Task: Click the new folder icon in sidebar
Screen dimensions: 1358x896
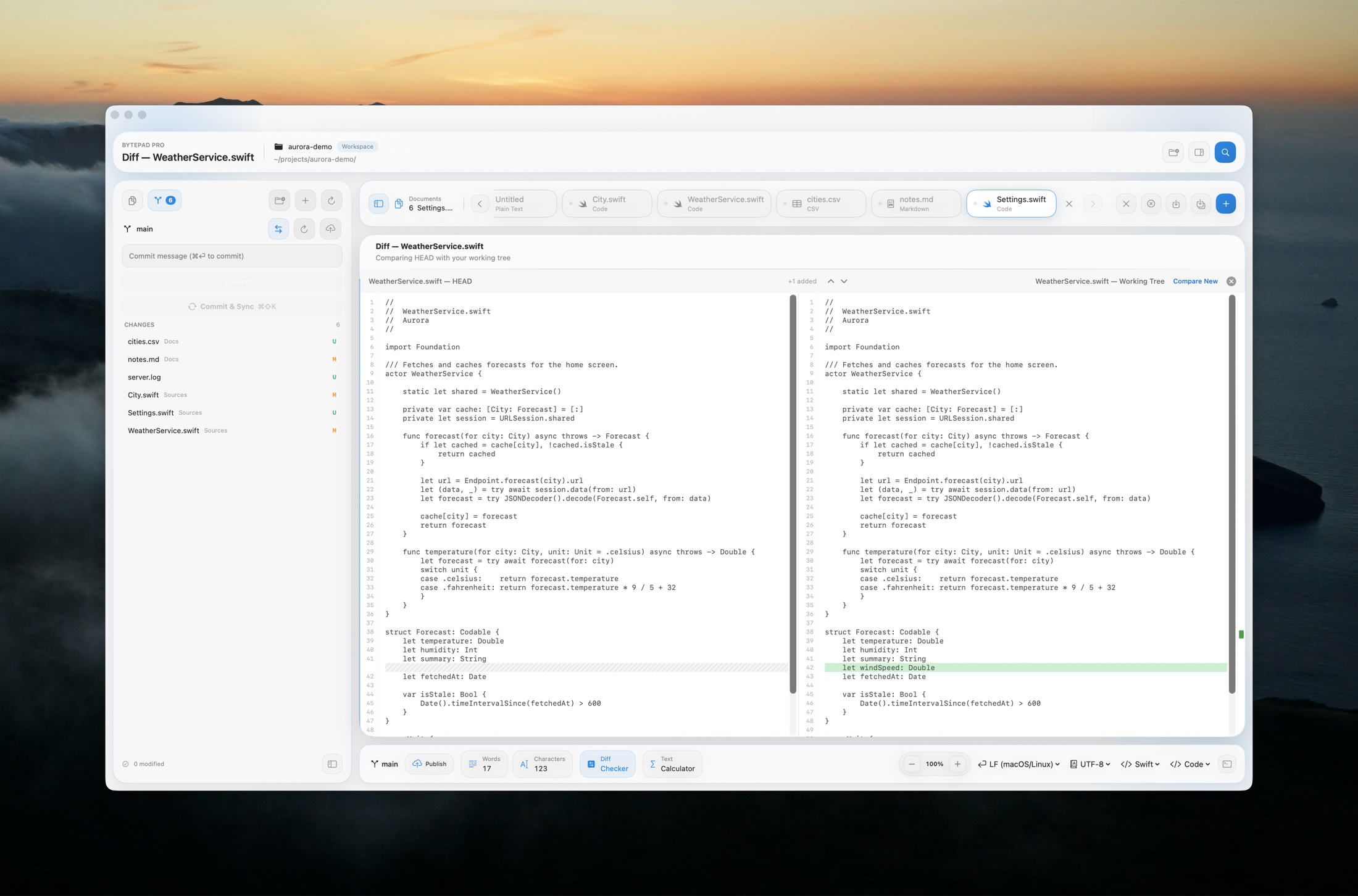Action: pyautogui.click(x=280, y=201)
